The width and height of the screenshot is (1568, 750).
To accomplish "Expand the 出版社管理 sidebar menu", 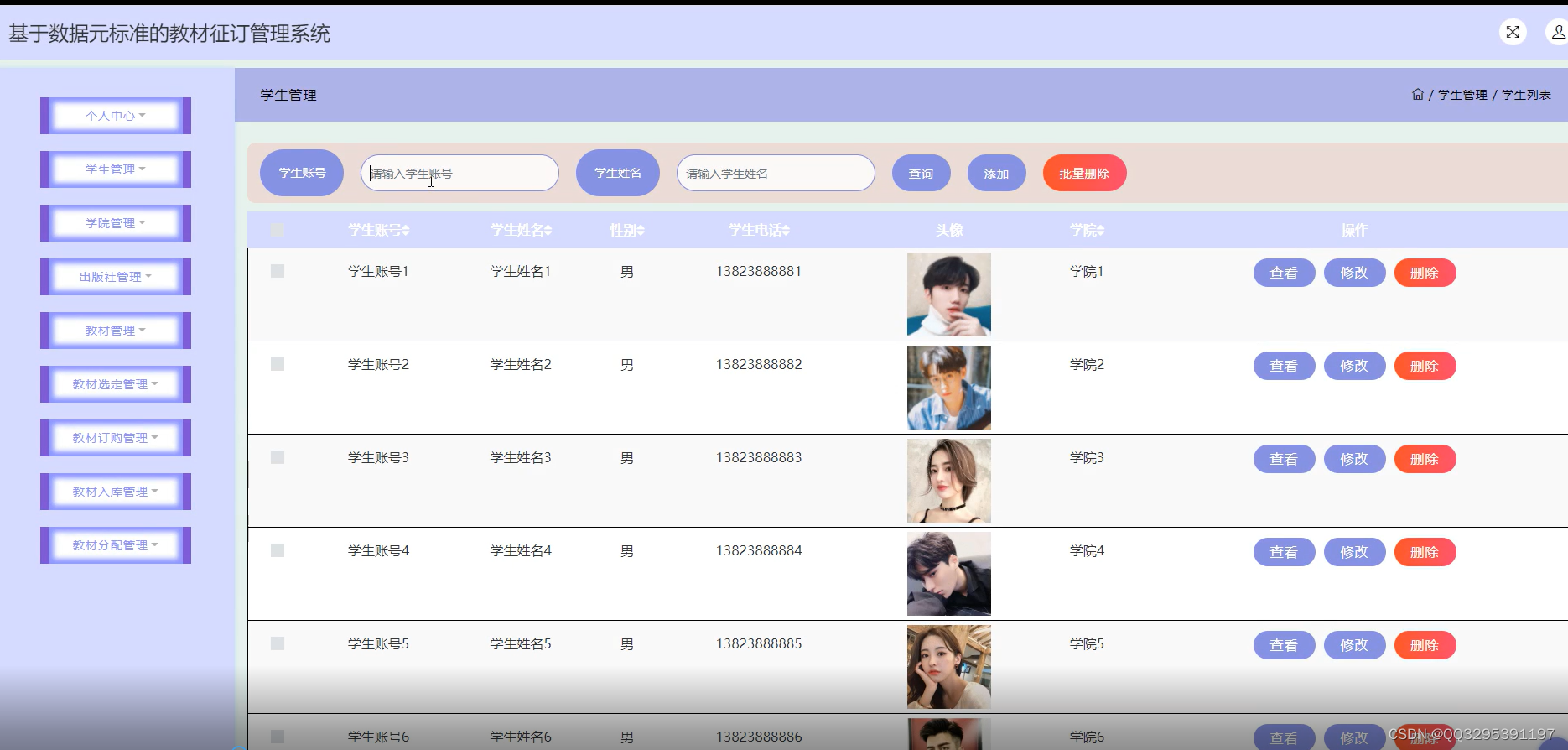I will tap(116, 277).
